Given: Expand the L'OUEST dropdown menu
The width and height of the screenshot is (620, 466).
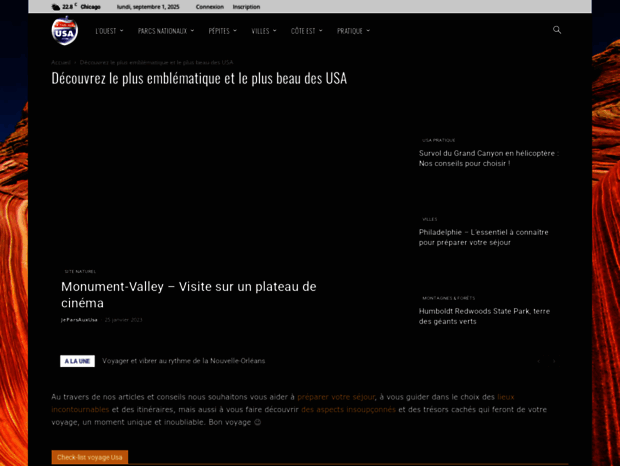Looking at the screenshot, I should coord(109,31).
